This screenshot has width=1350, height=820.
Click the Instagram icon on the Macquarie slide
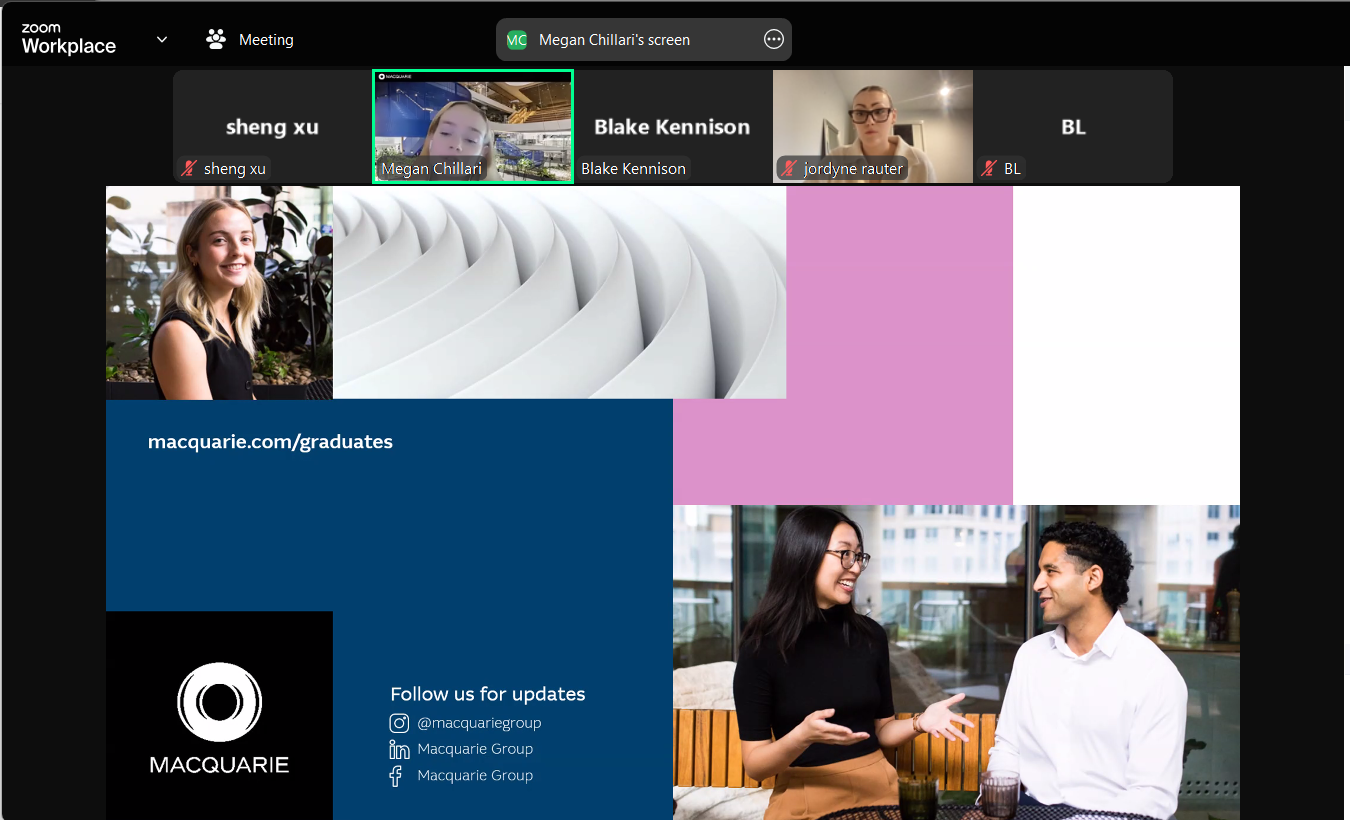click(398, 722)
